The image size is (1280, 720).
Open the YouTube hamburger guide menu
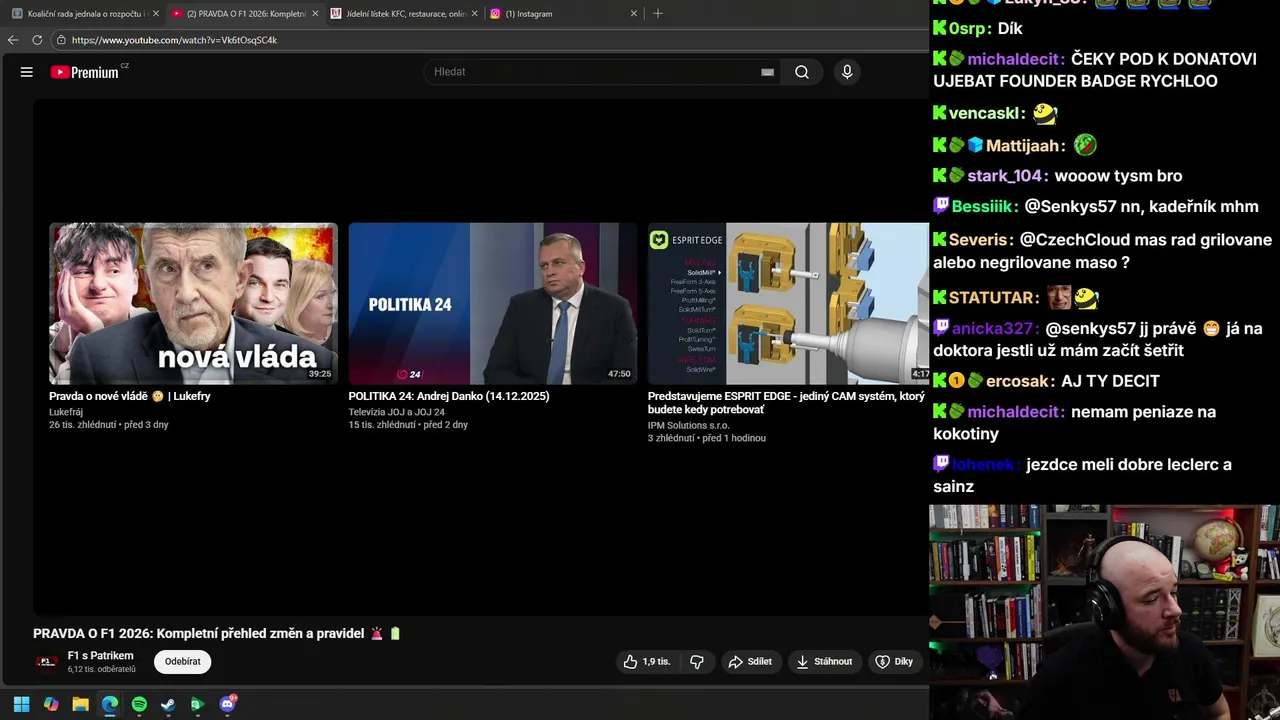(27, 72)
